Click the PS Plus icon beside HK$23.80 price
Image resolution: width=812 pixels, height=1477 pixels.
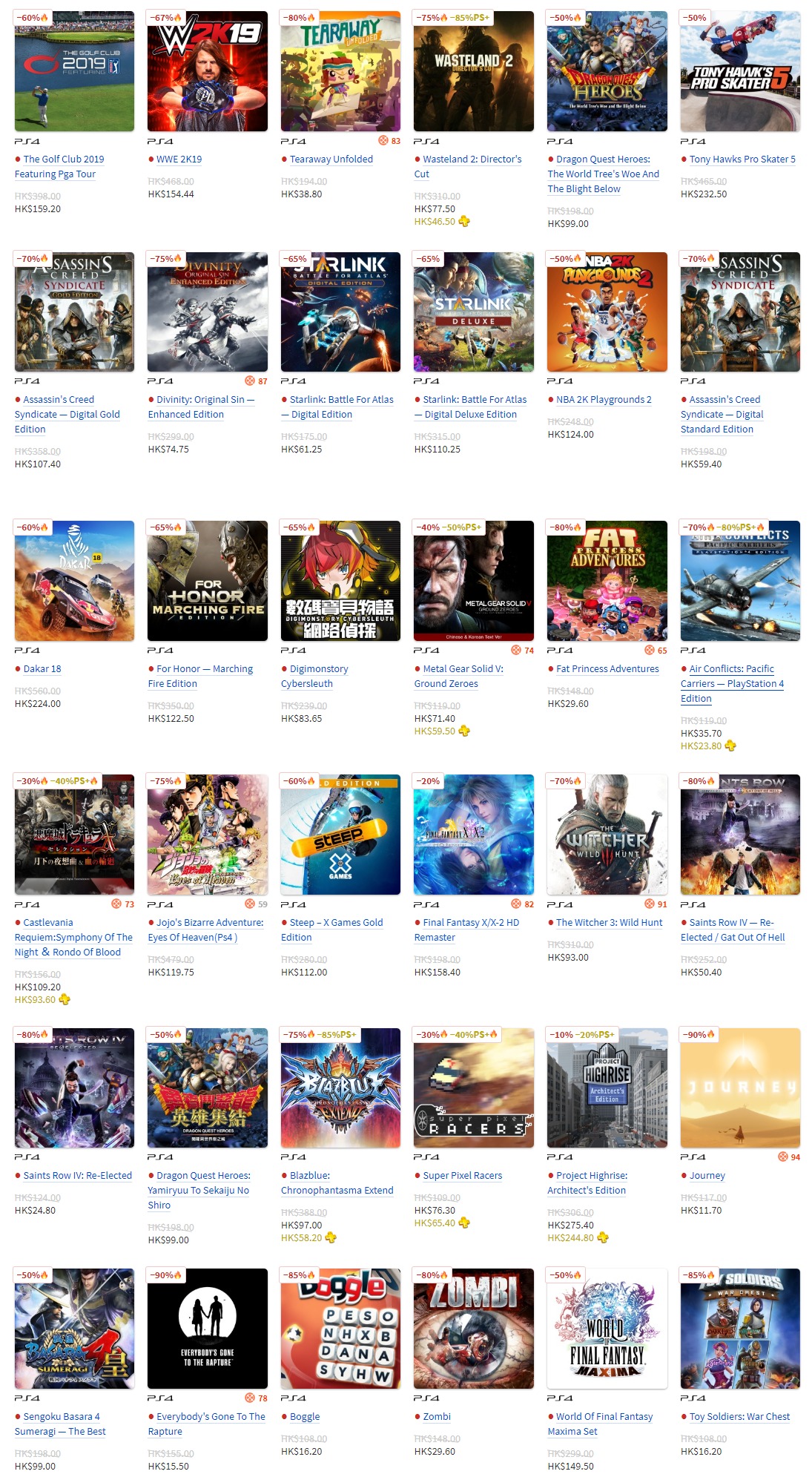tap(730, 746)
